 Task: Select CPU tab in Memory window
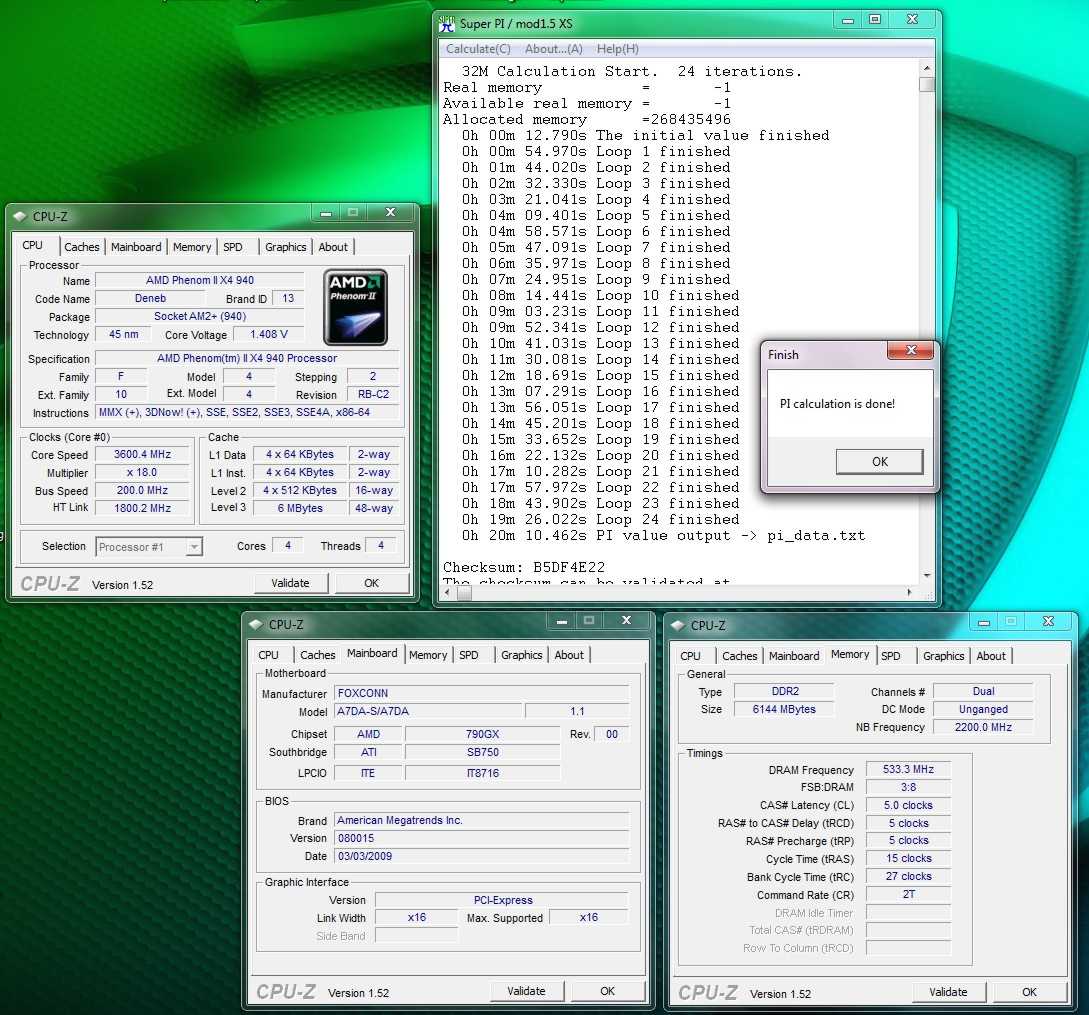click(690, 656)
